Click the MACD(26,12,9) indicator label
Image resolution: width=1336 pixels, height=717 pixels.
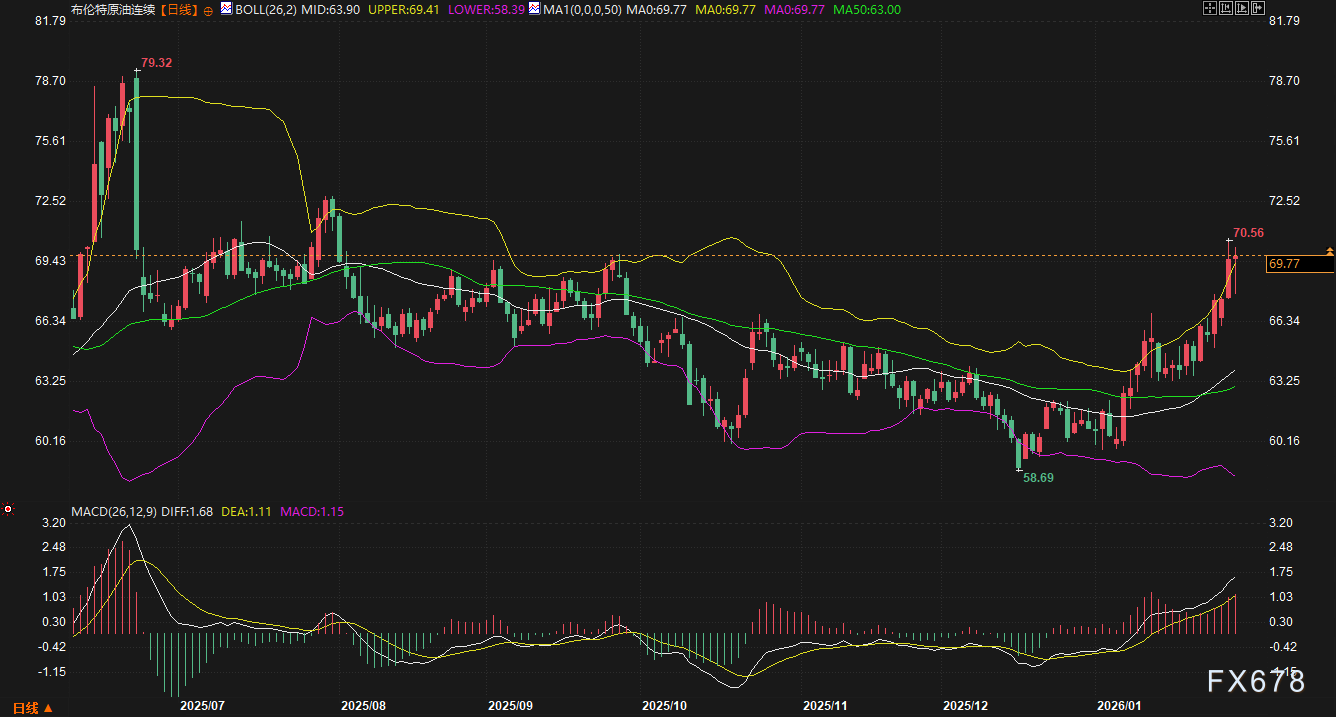tap(113, 511)
